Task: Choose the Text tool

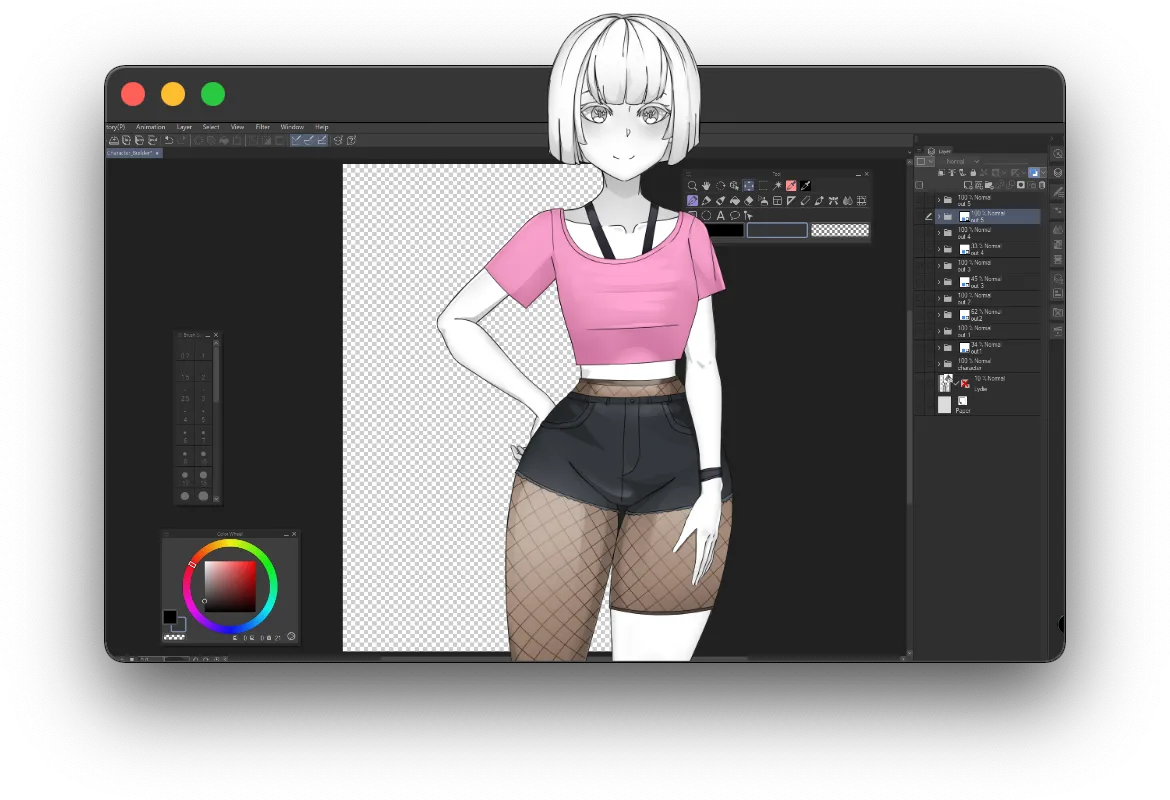Action: click(720, 215)
